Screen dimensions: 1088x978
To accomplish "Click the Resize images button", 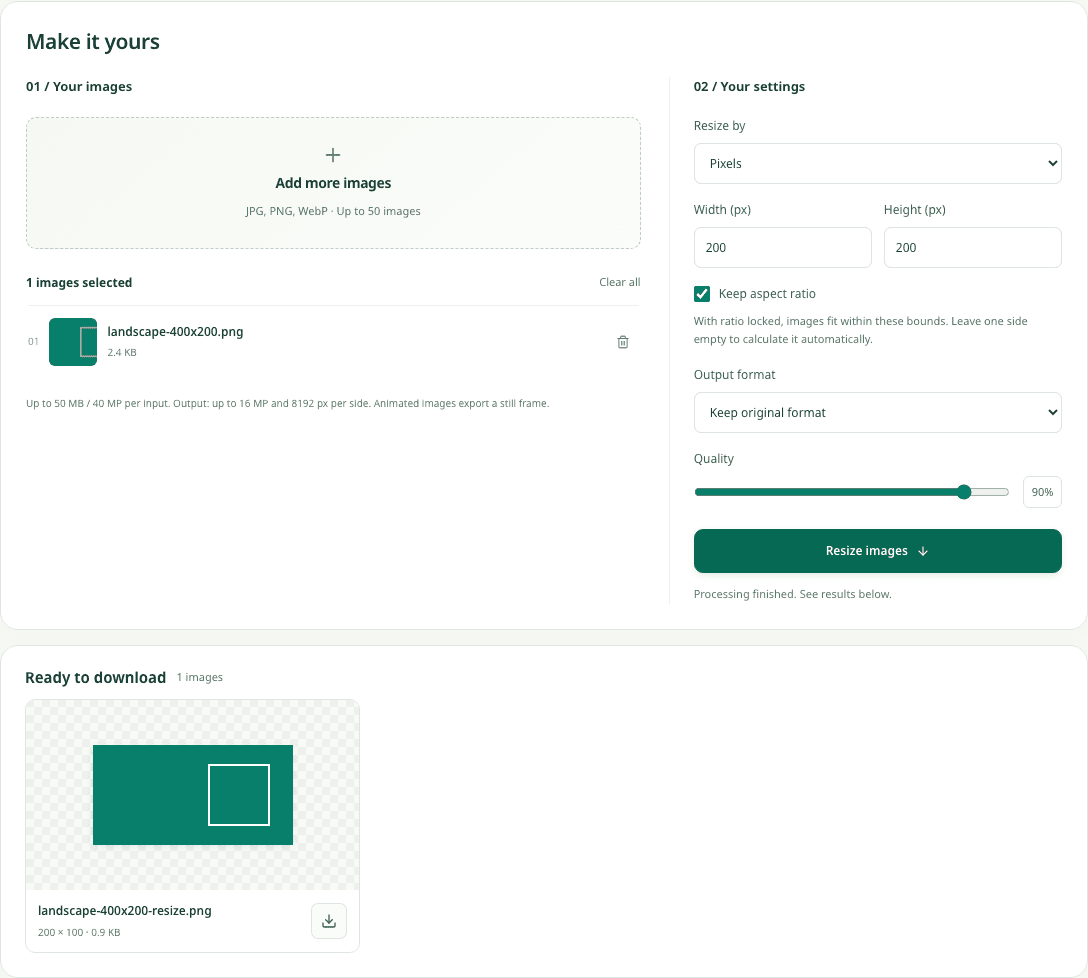I will [x=877, y=551].
